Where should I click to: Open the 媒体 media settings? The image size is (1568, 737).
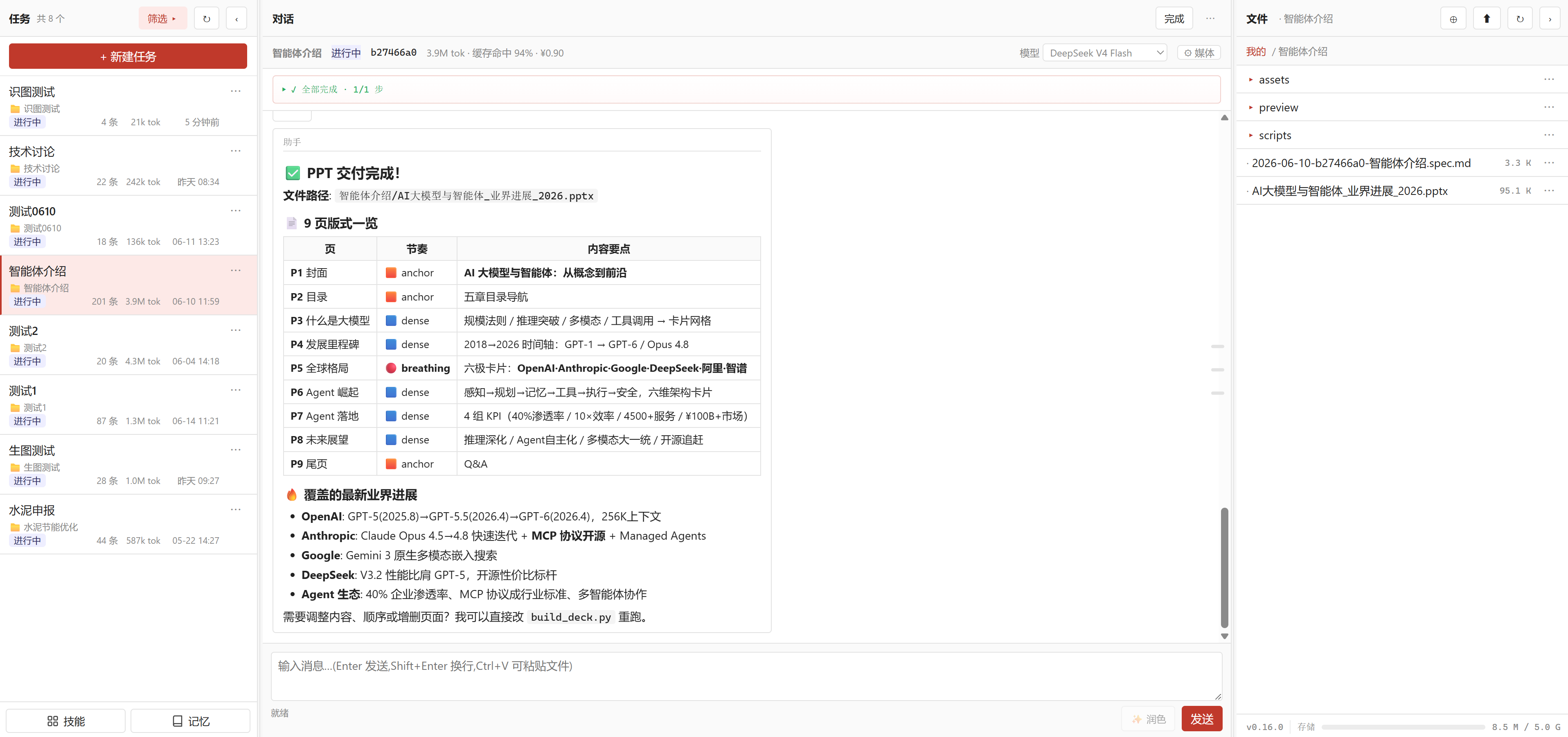click(1199, 53)
